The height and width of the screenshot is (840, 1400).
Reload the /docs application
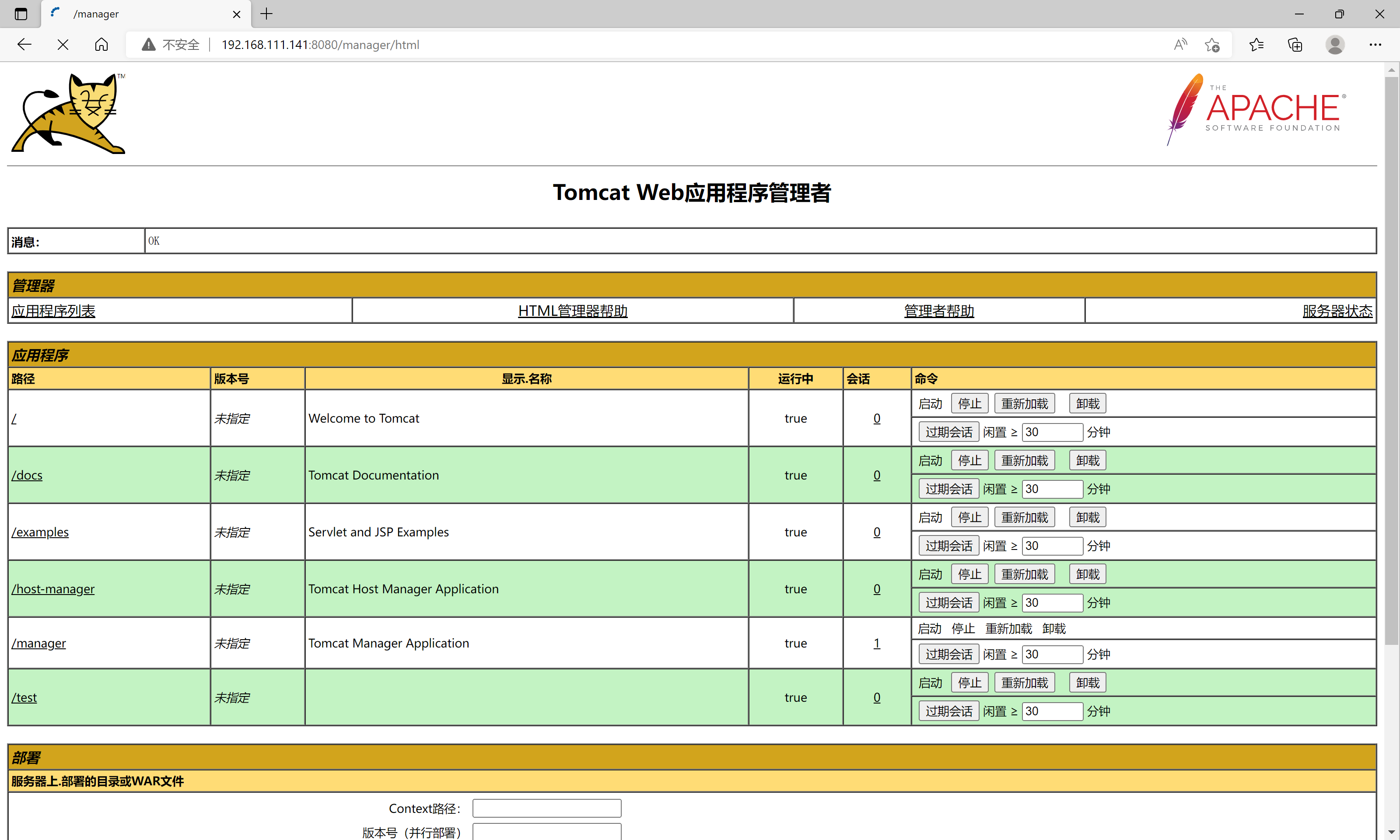click(x=1024, y=460)
